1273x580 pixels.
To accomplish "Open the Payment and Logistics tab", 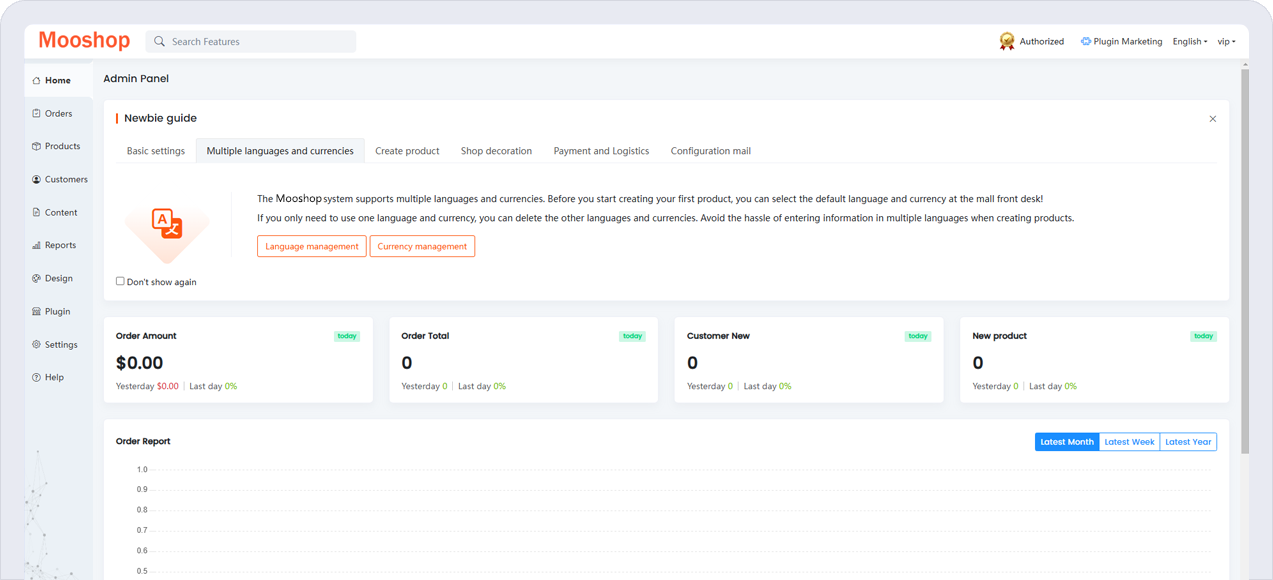I will click(601, 151).
